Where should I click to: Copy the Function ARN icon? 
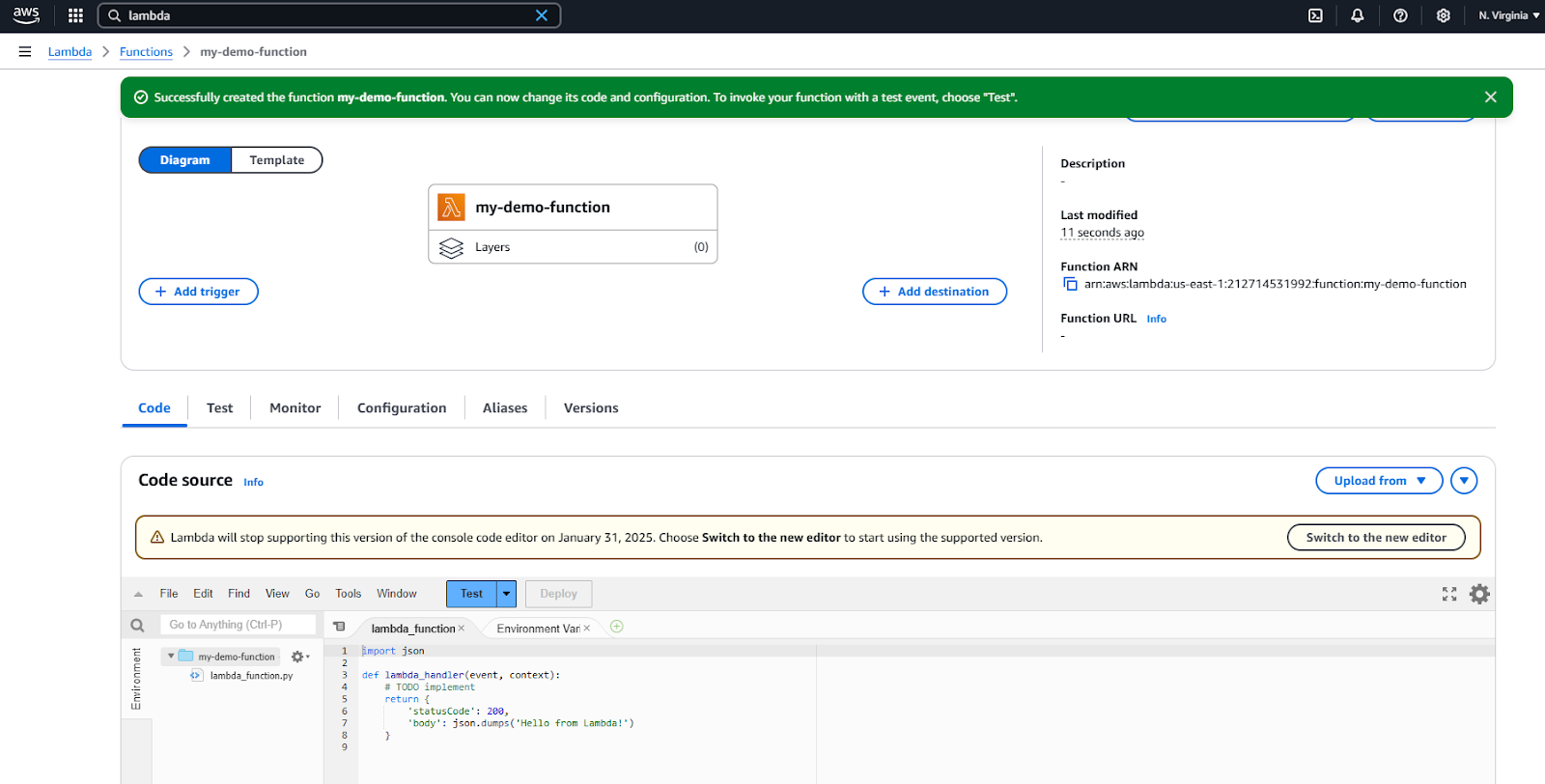click(1070, 284)
